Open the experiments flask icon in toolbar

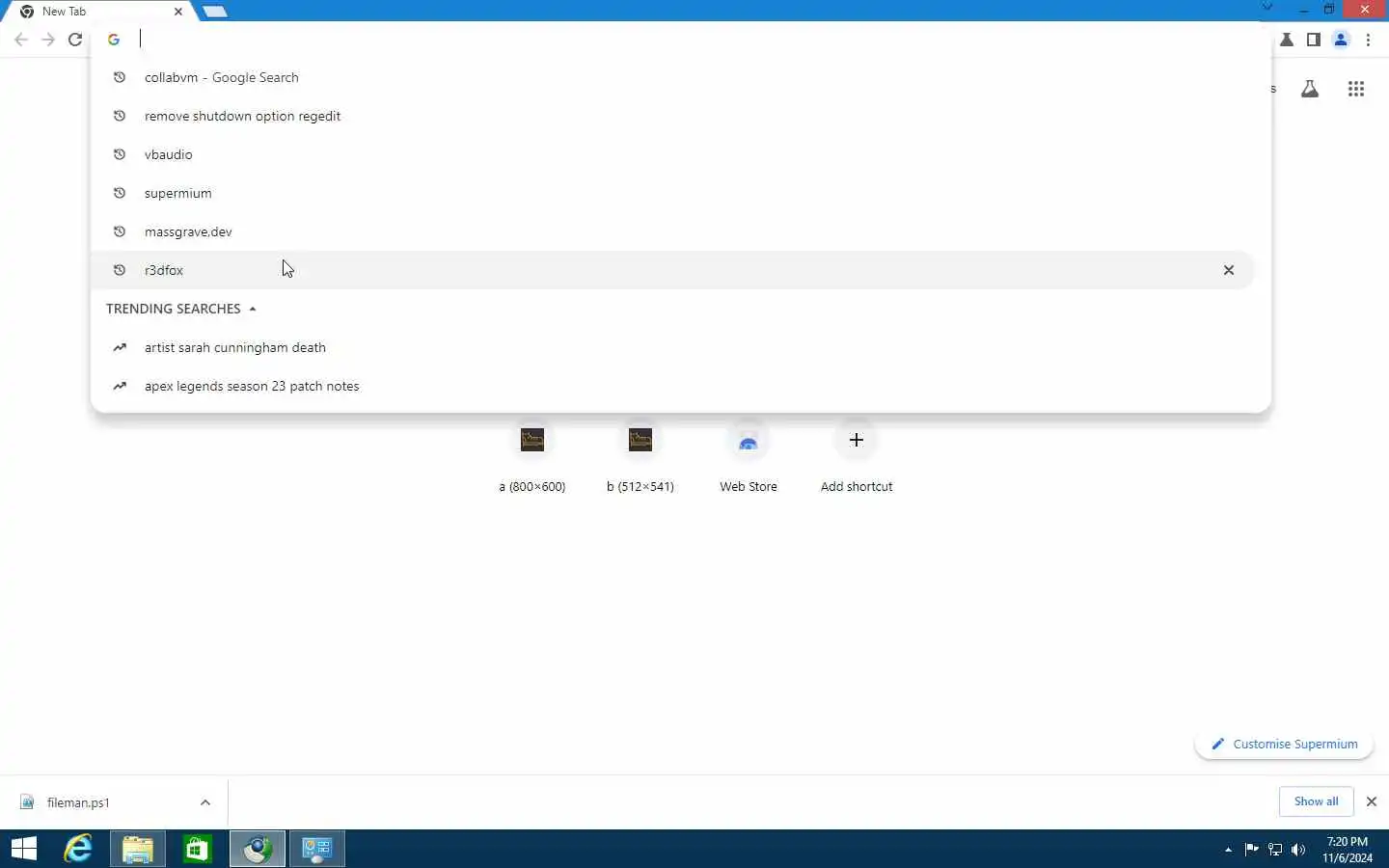[x=1287, y=40]
